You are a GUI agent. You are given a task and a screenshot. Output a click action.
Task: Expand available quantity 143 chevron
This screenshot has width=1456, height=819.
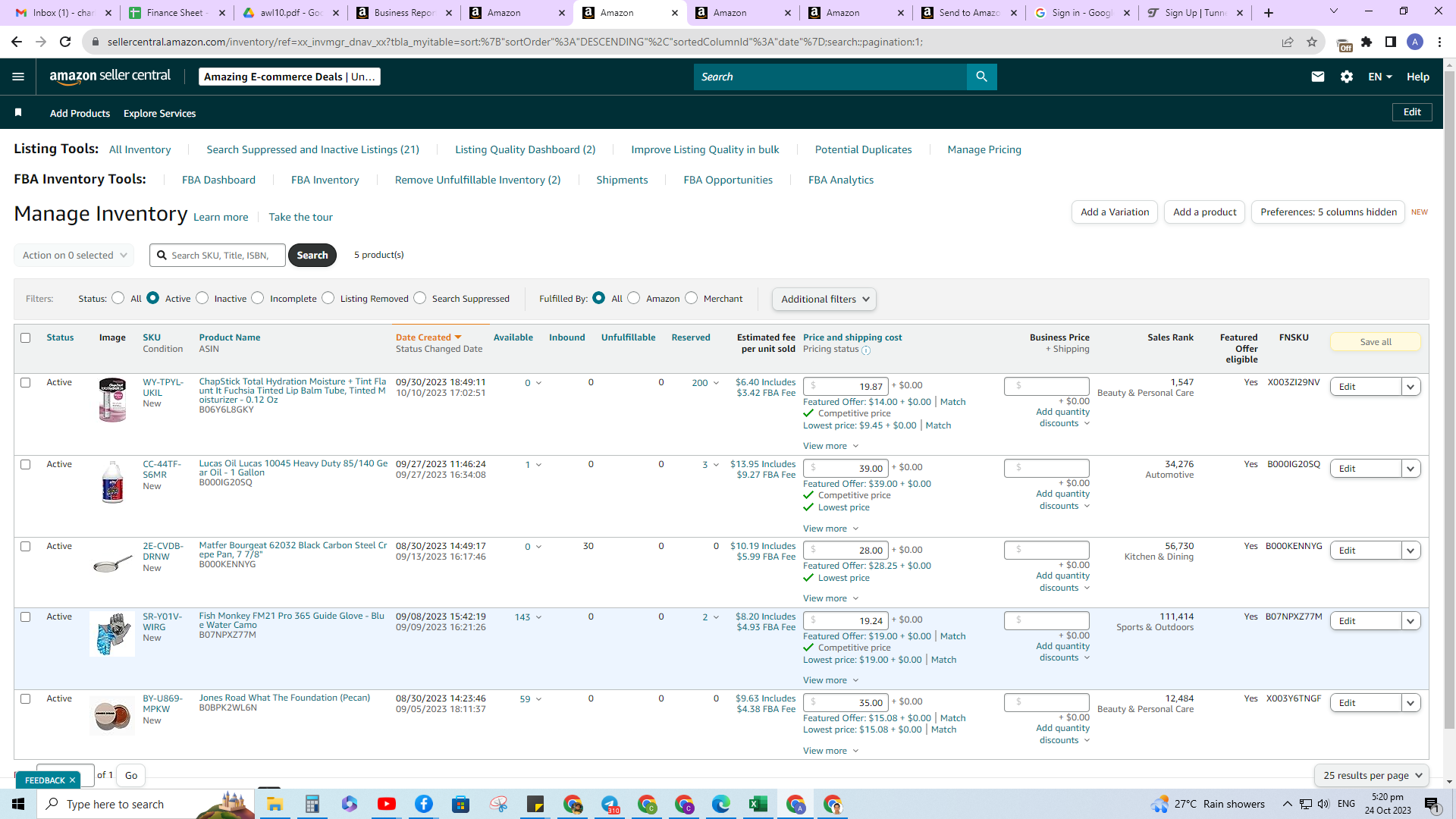pyautogui.click(x=538, y=617)
